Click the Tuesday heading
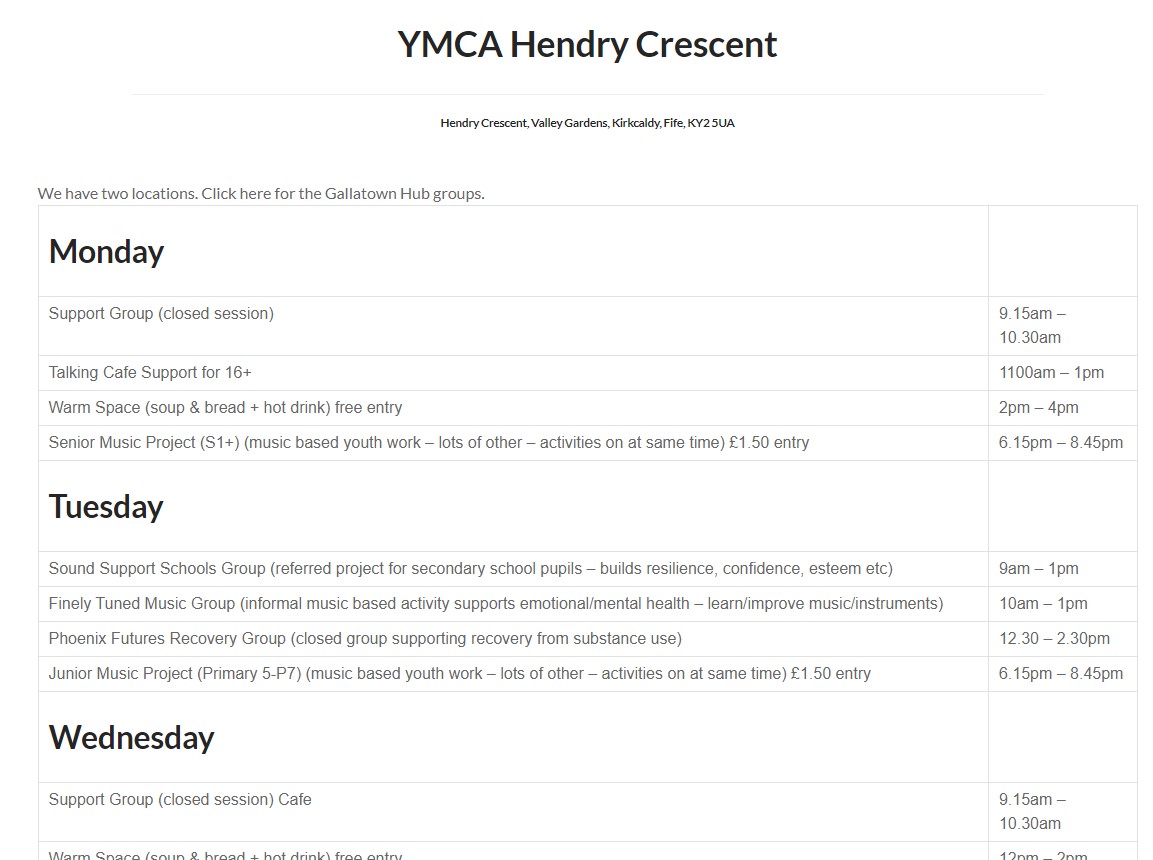This screenshot has height=860, width=1153. [x=106, y=507]
